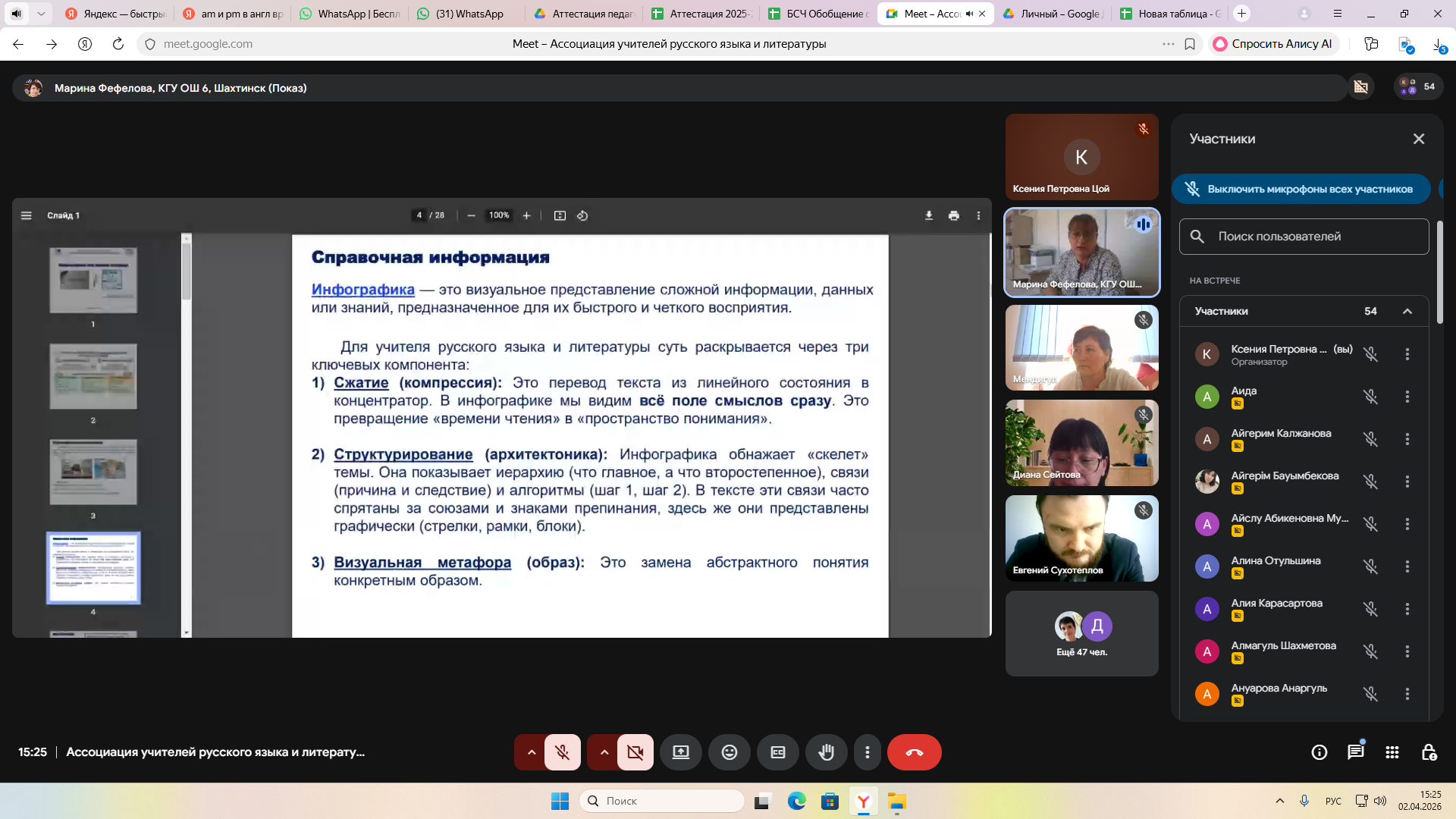1456x819 pixels.
Task: Click the raise hand icon
Action: click(826, 752)
